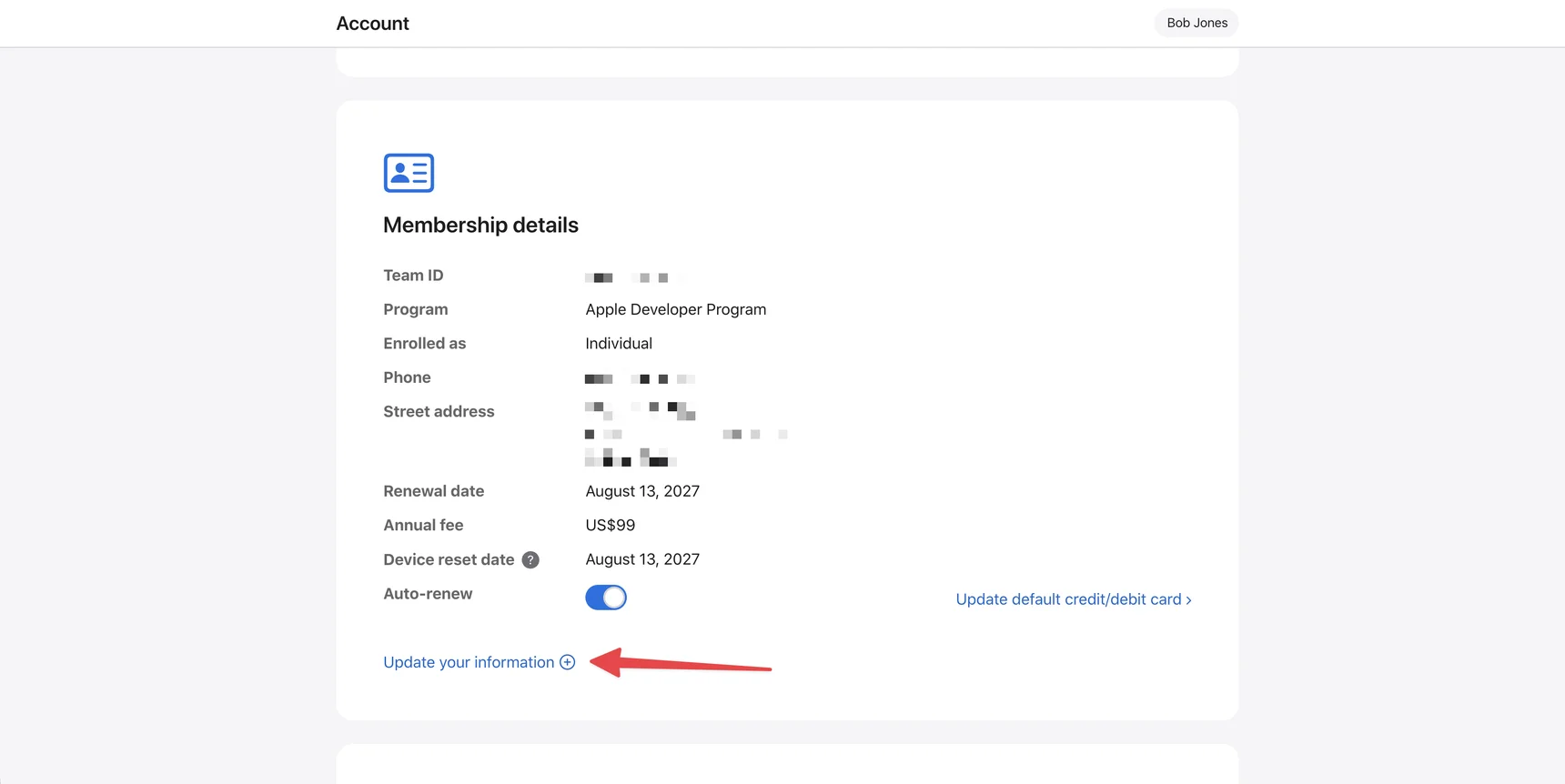Screen dimensions: 1565x784
Task: Click the Account page title
Action: [373, 24]
